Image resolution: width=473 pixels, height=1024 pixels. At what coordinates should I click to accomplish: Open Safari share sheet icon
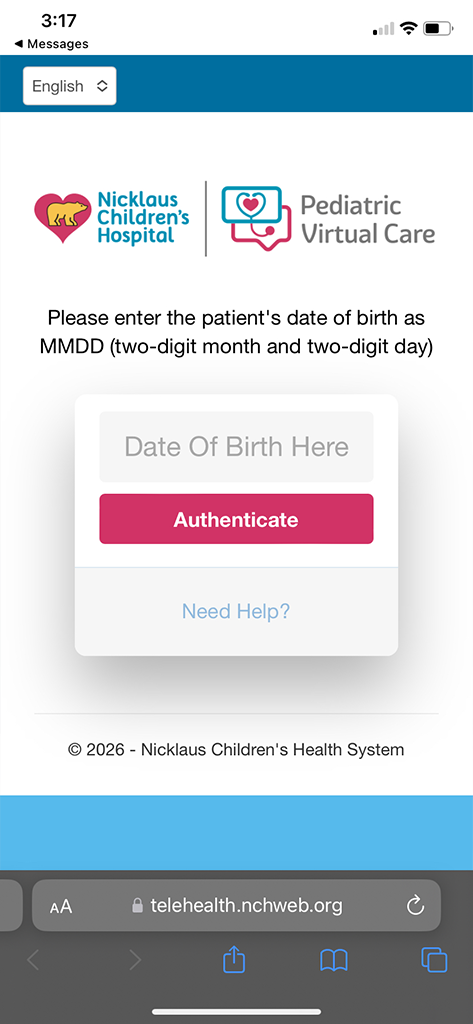tap(233, 960)
